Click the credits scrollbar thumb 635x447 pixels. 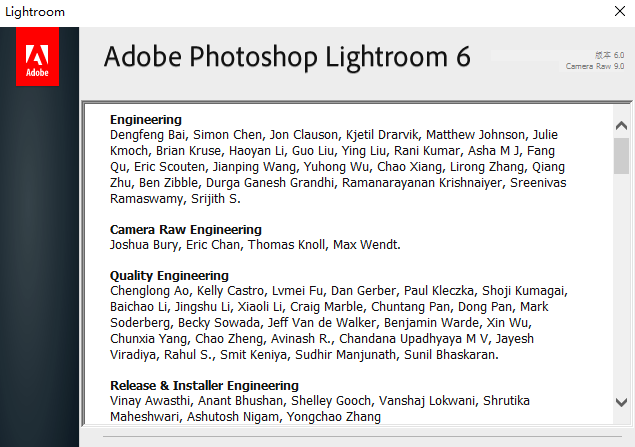click(621, 155)
